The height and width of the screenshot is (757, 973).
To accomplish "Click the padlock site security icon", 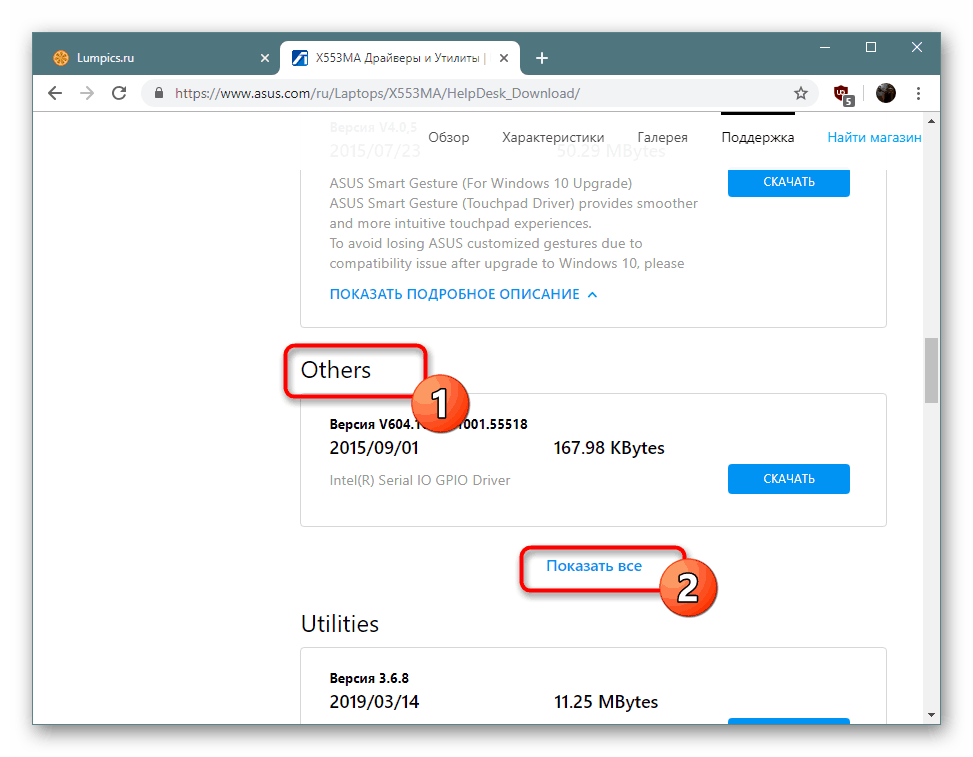I will pyautogui.click(x=159, y=93).
